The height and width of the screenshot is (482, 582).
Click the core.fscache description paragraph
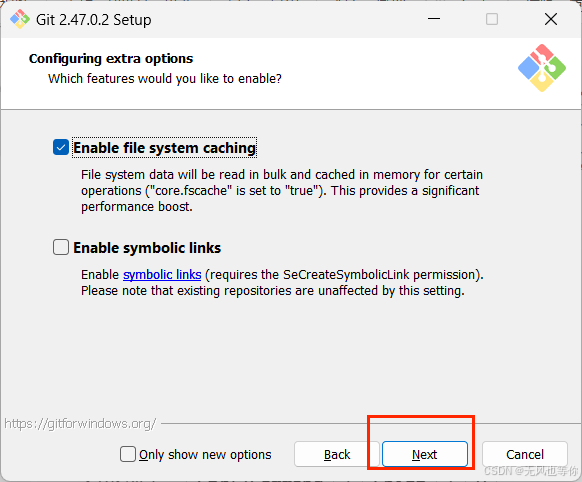pos(282,190)
